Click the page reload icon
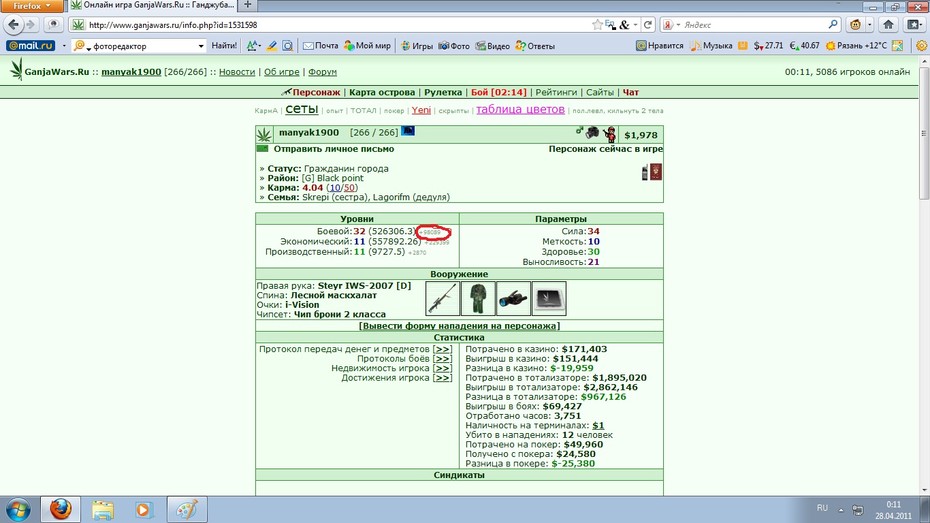The width and height of the screenshot is (930, 523). (648, 24)
